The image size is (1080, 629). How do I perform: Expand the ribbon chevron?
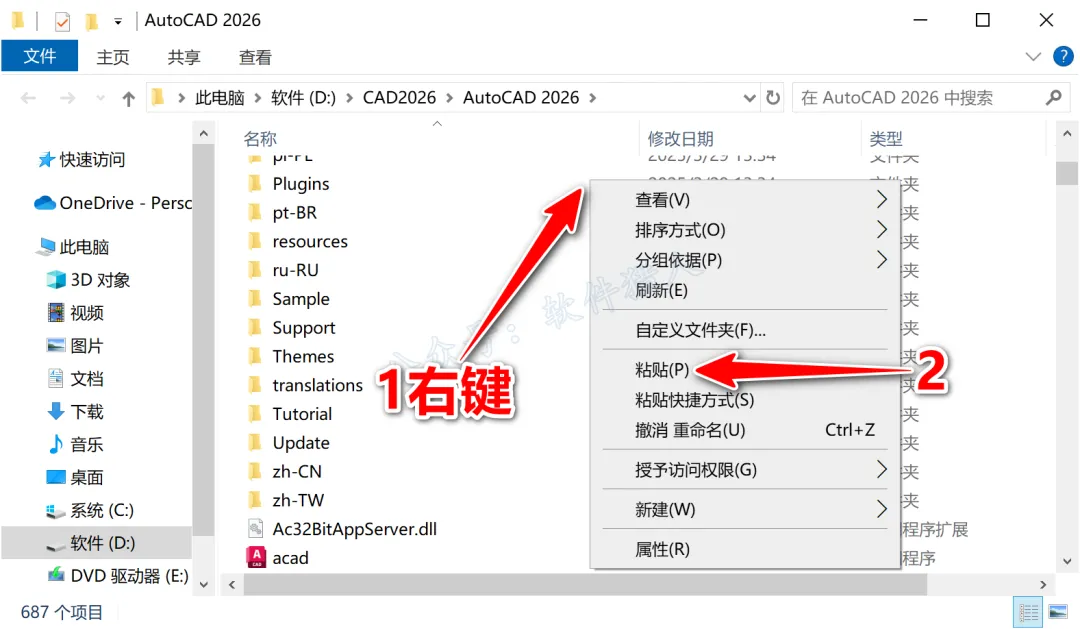pos(1033,56)
